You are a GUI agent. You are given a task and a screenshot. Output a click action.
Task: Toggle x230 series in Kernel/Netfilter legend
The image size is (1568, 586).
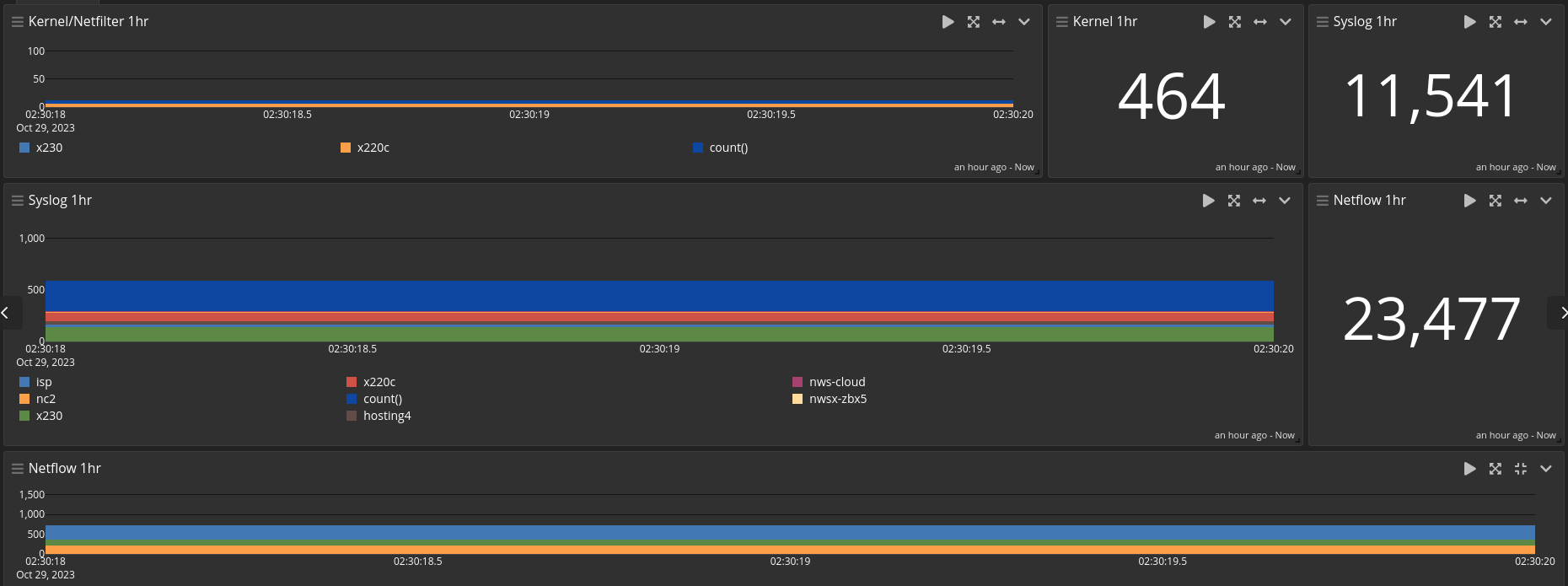click(40, 148)
